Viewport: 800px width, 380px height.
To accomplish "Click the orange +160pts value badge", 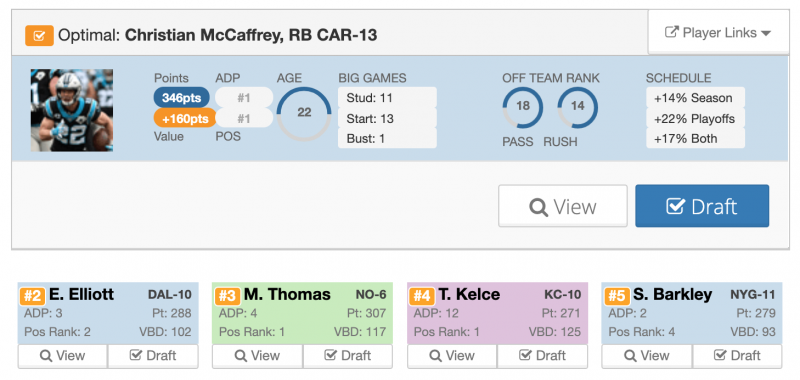I will point(185,118).
